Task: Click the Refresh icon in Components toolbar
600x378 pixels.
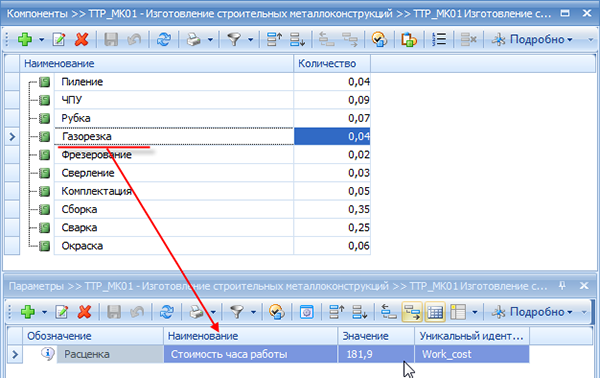Action: click(164, 39)
